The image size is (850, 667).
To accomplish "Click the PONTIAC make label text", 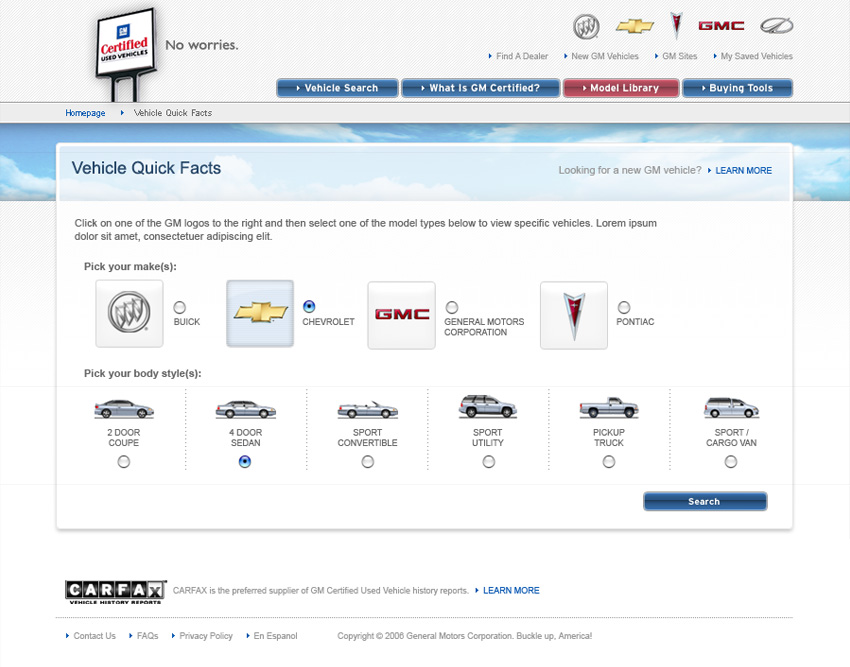I will pyautogui.click(x=635, y=322).
